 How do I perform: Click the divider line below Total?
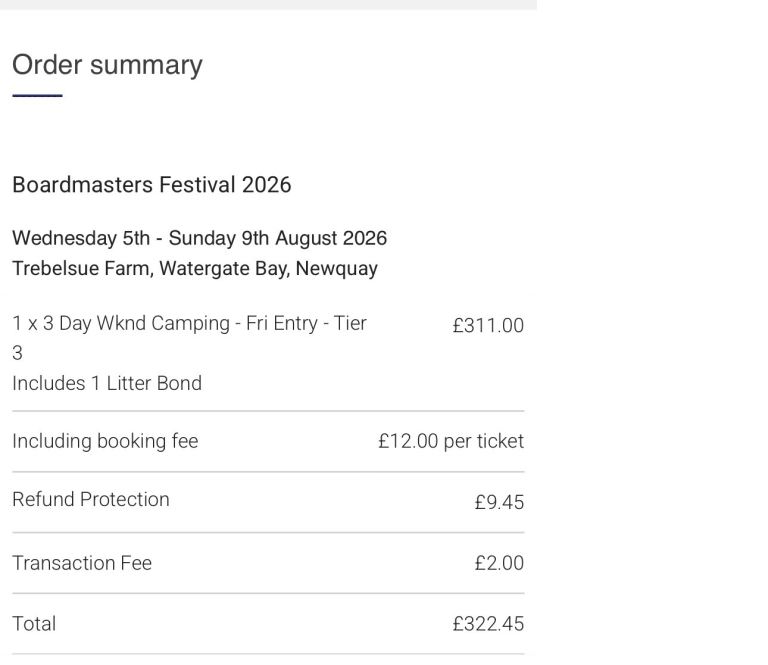[x=268, y=654]
